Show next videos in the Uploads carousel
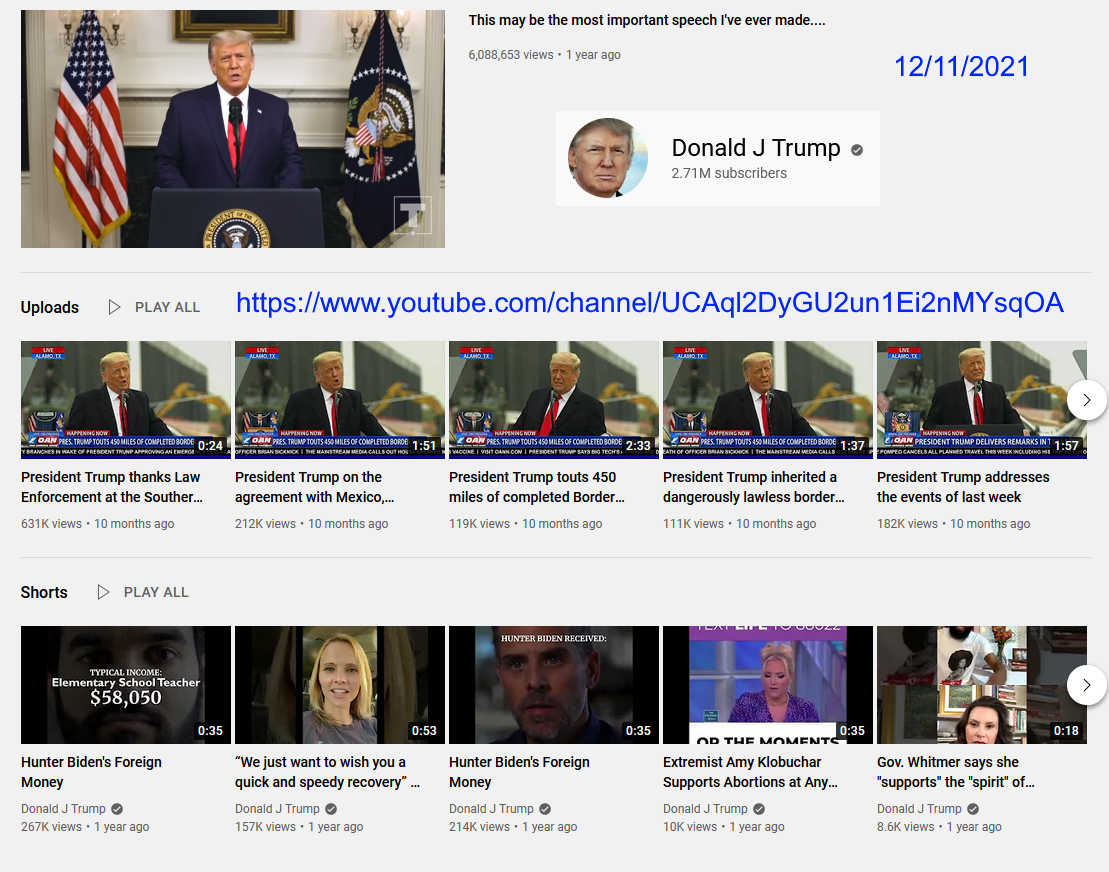Image resolution: width=1109 pixels, height=872 pixels. (1086, 400)
